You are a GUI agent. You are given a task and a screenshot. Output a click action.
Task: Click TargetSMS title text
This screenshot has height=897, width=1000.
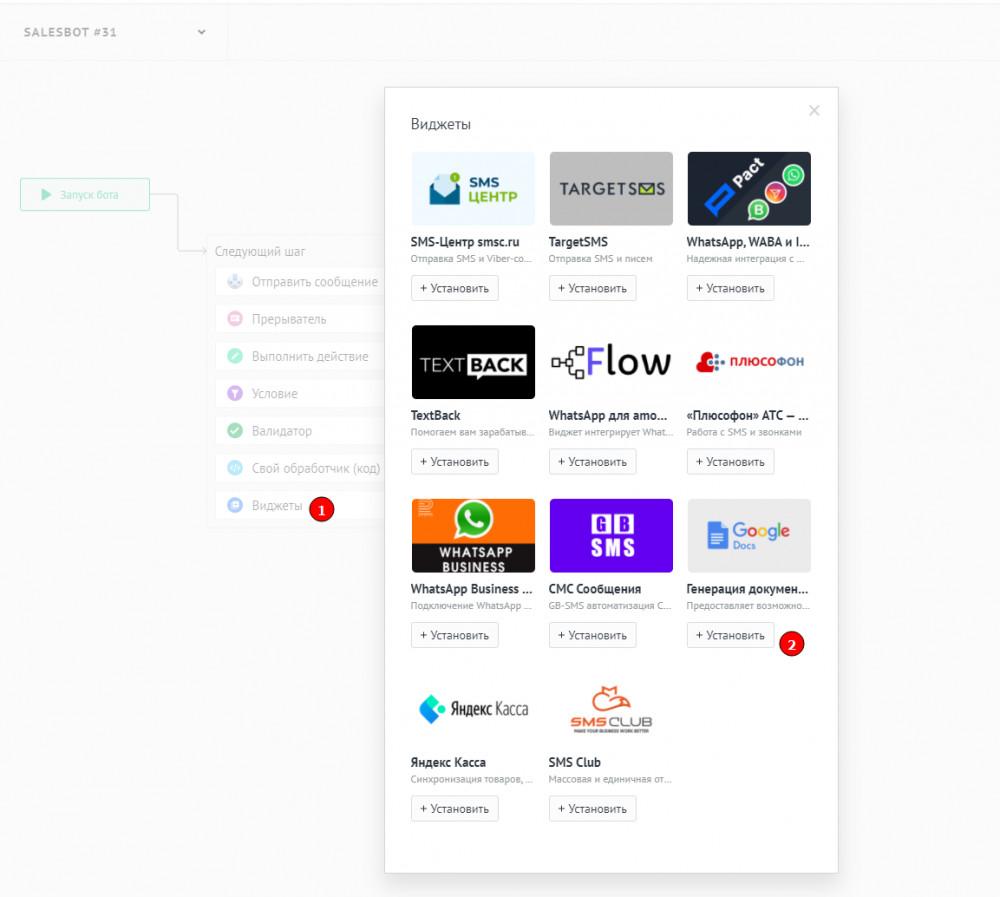coord(578,242)
